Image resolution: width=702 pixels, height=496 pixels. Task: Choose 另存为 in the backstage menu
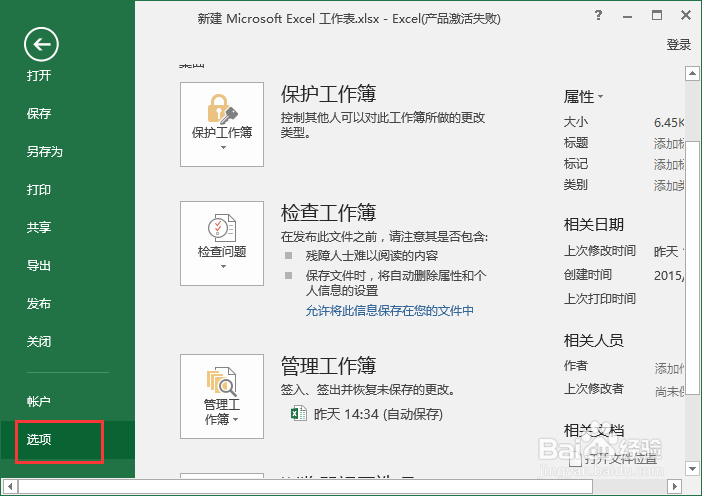(44, 151)
